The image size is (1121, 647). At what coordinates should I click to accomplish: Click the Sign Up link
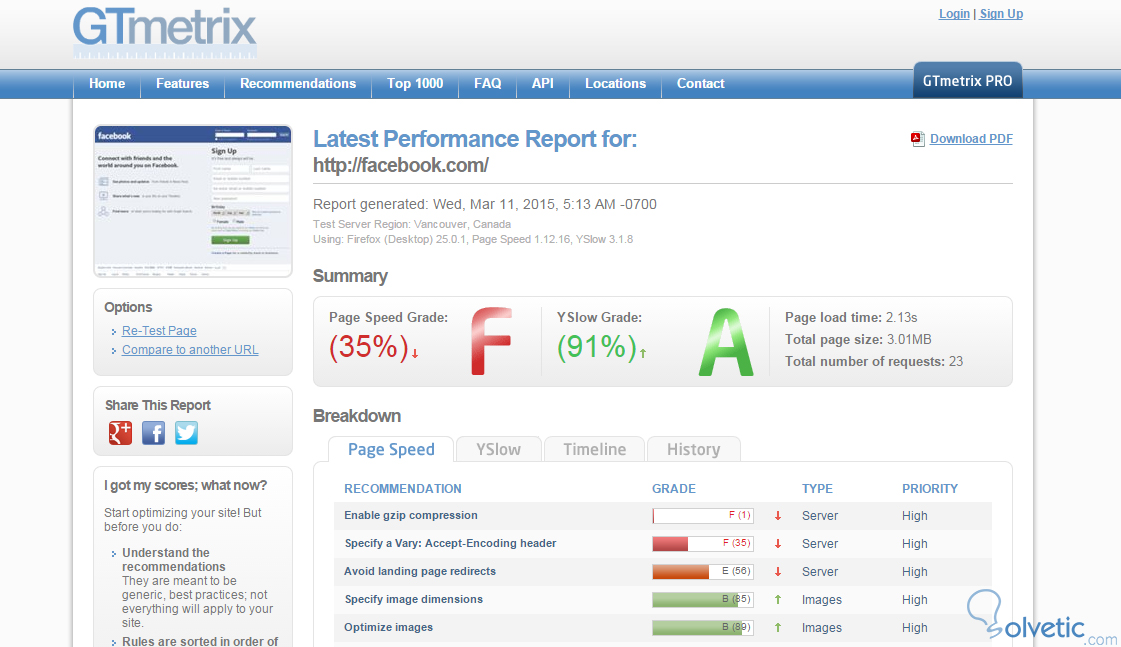coord(1001,14)
